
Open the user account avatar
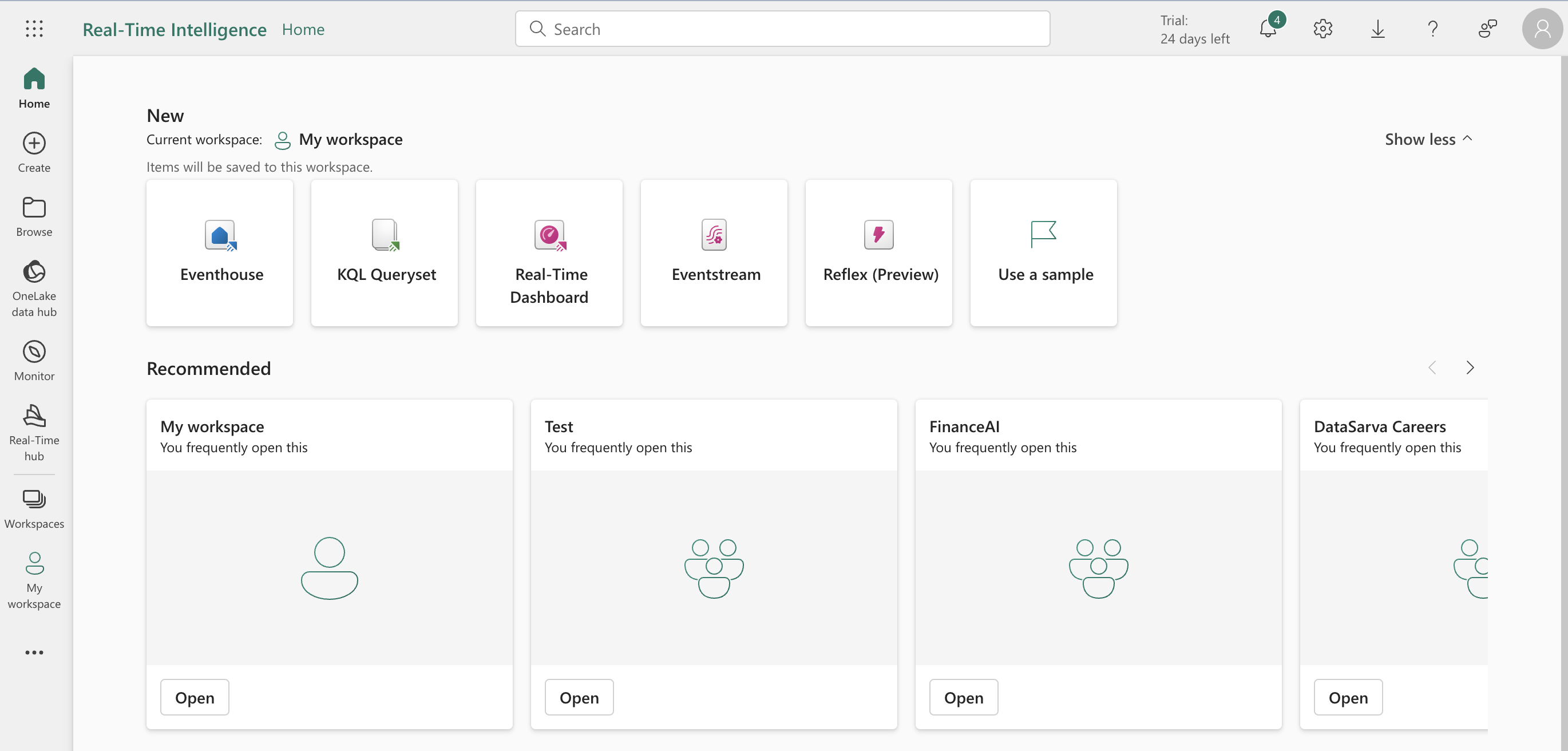click(x=1542, y=29)
